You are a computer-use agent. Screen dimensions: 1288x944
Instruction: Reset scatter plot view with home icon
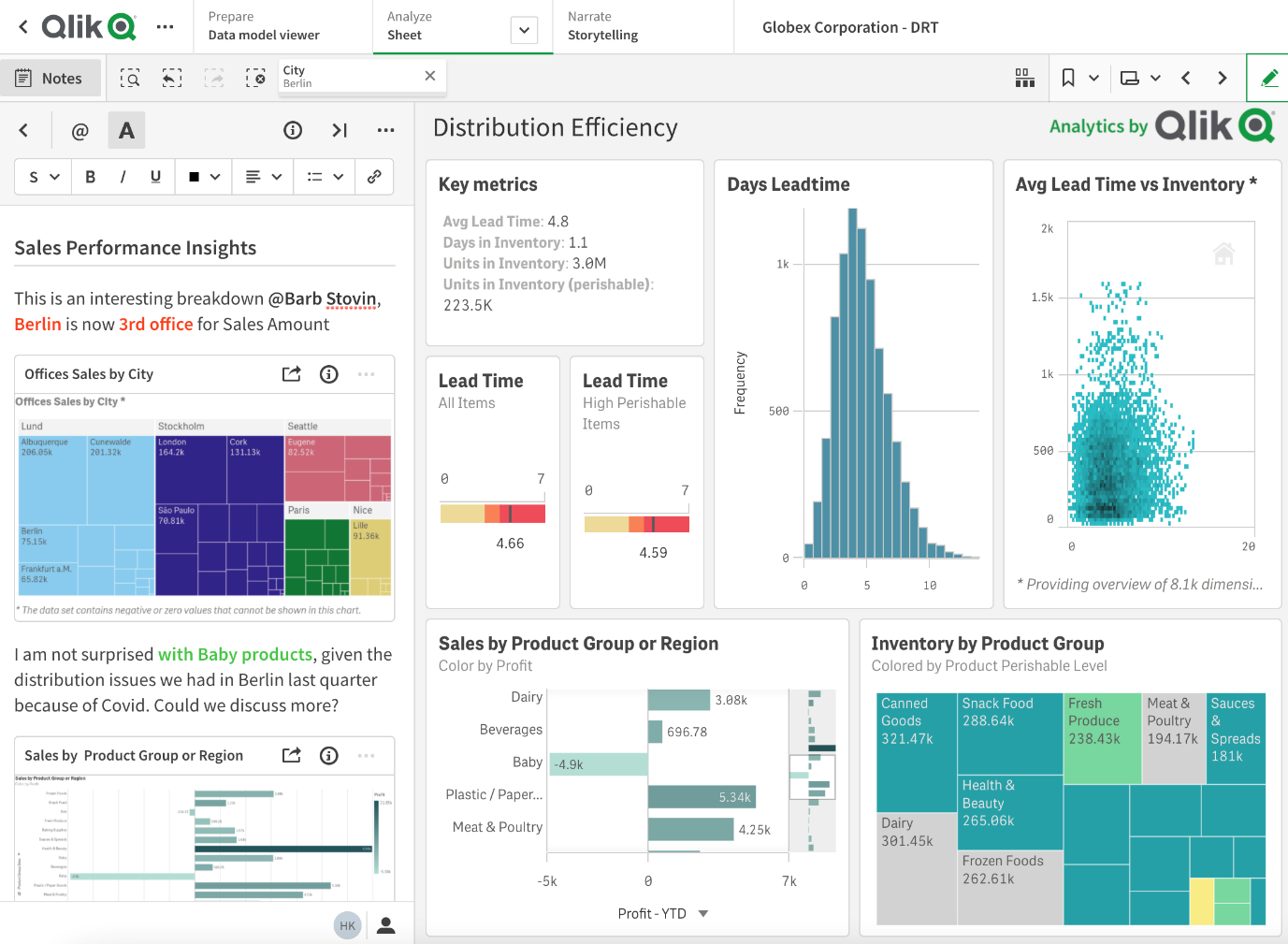(x=1223, y=253)
